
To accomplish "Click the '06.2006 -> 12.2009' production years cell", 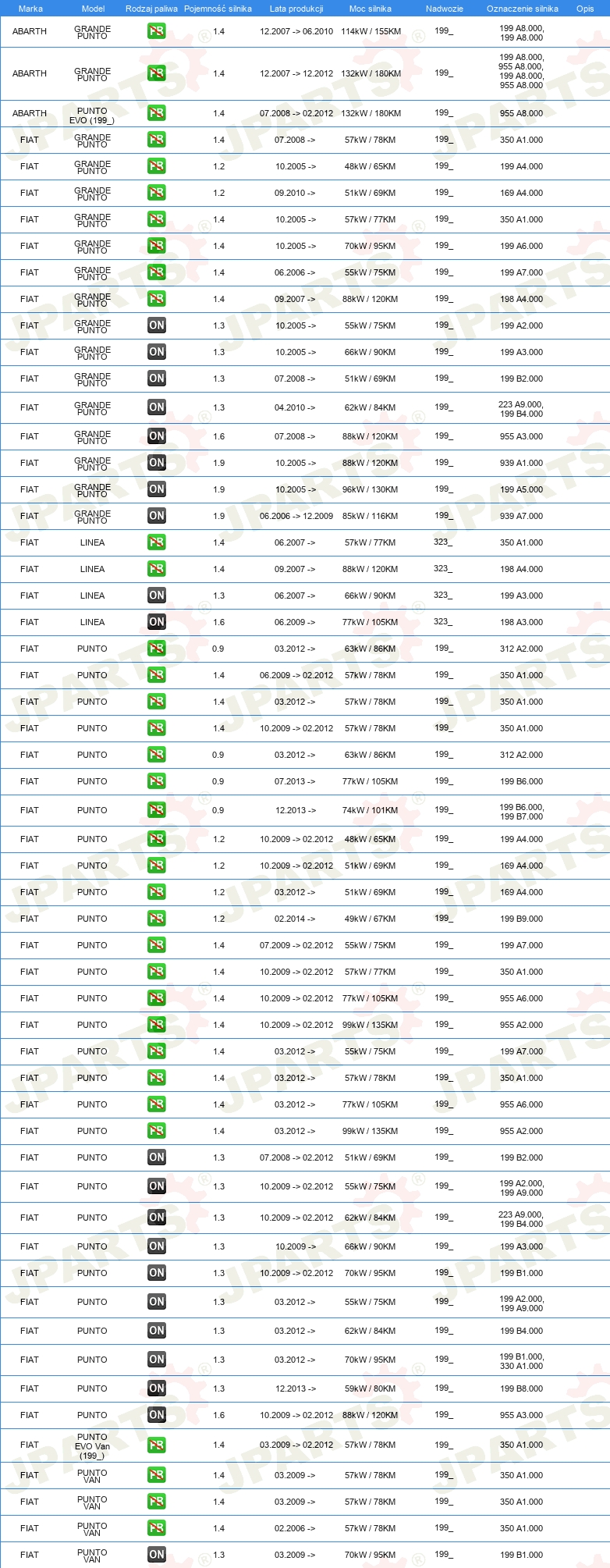I will pos(296,516).
